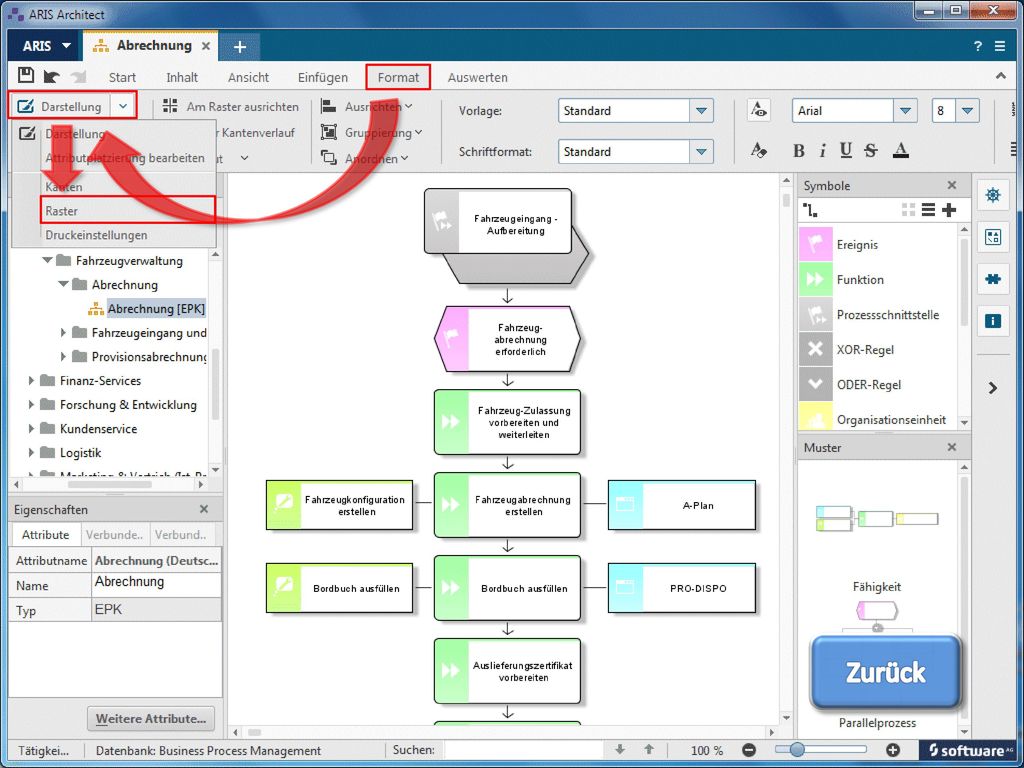
Task: Expand the Kundenservice folder
Action: (x=31, y=428)
